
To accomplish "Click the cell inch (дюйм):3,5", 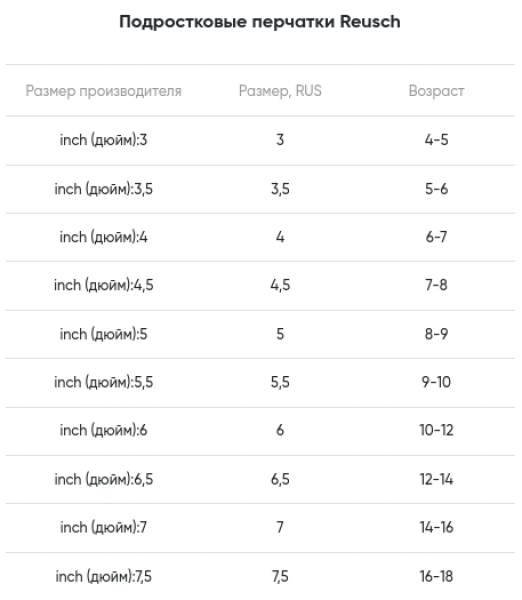I will tap(103, 189).
